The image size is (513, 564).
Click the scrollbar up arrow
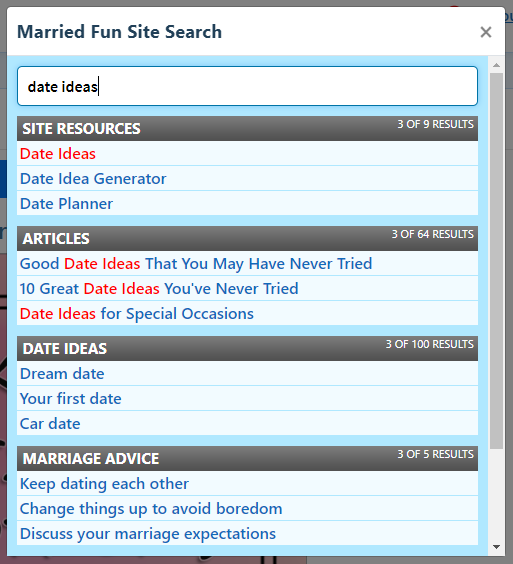pyautogui.click(x=496, y=65)
